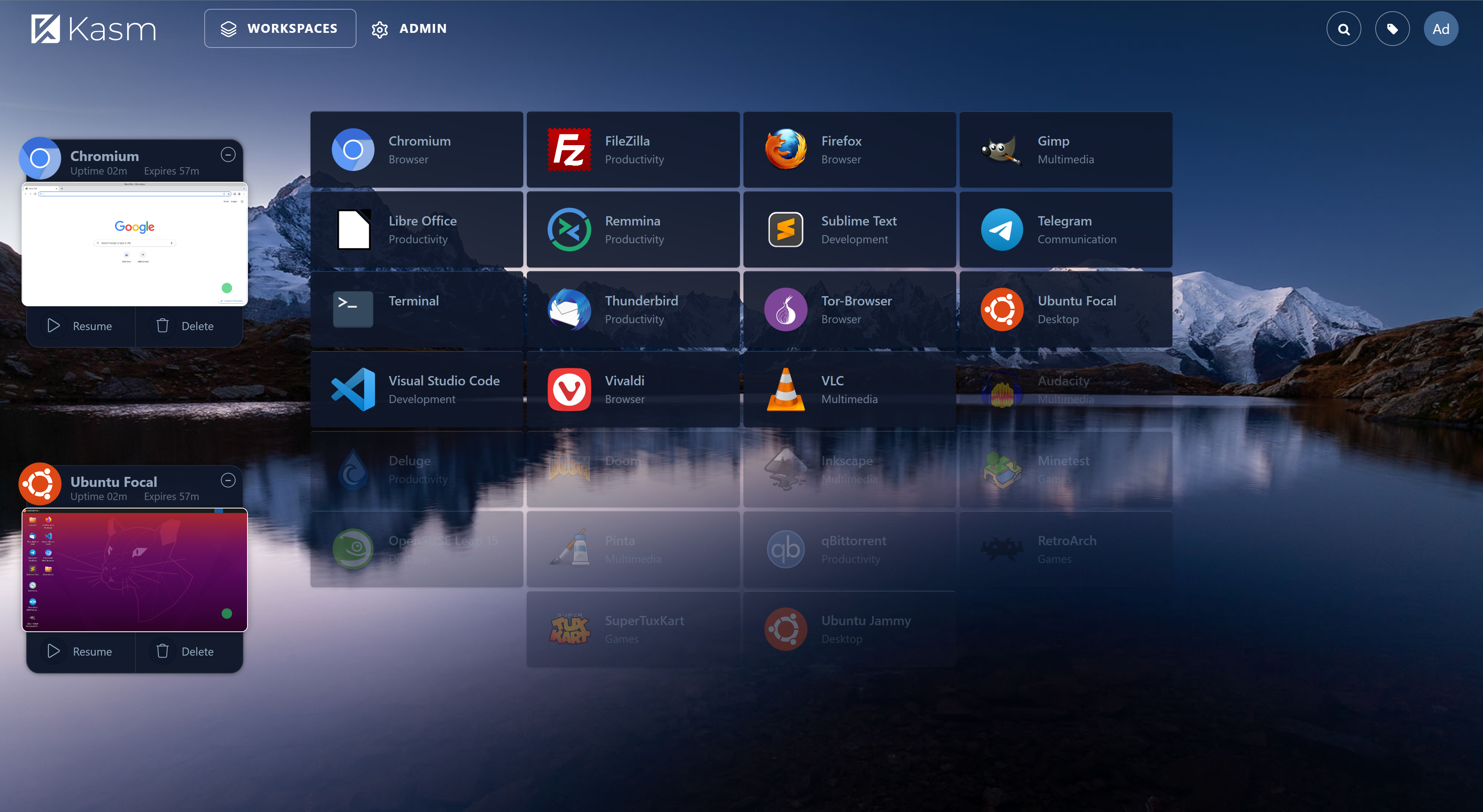Delete the Ubuntu Focal session

[x=185, y=651]
